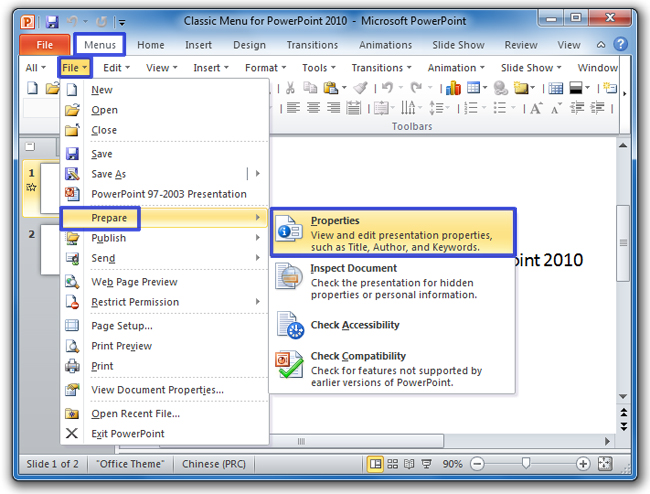Click the Align Text Left icon

pyautogui.click(x=293, y=109)
